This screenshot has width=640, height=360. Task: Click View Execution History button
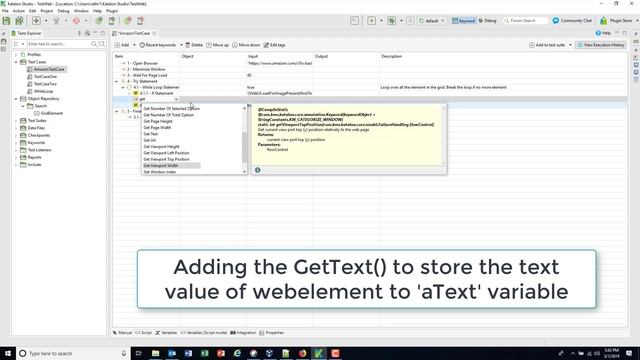600,45
